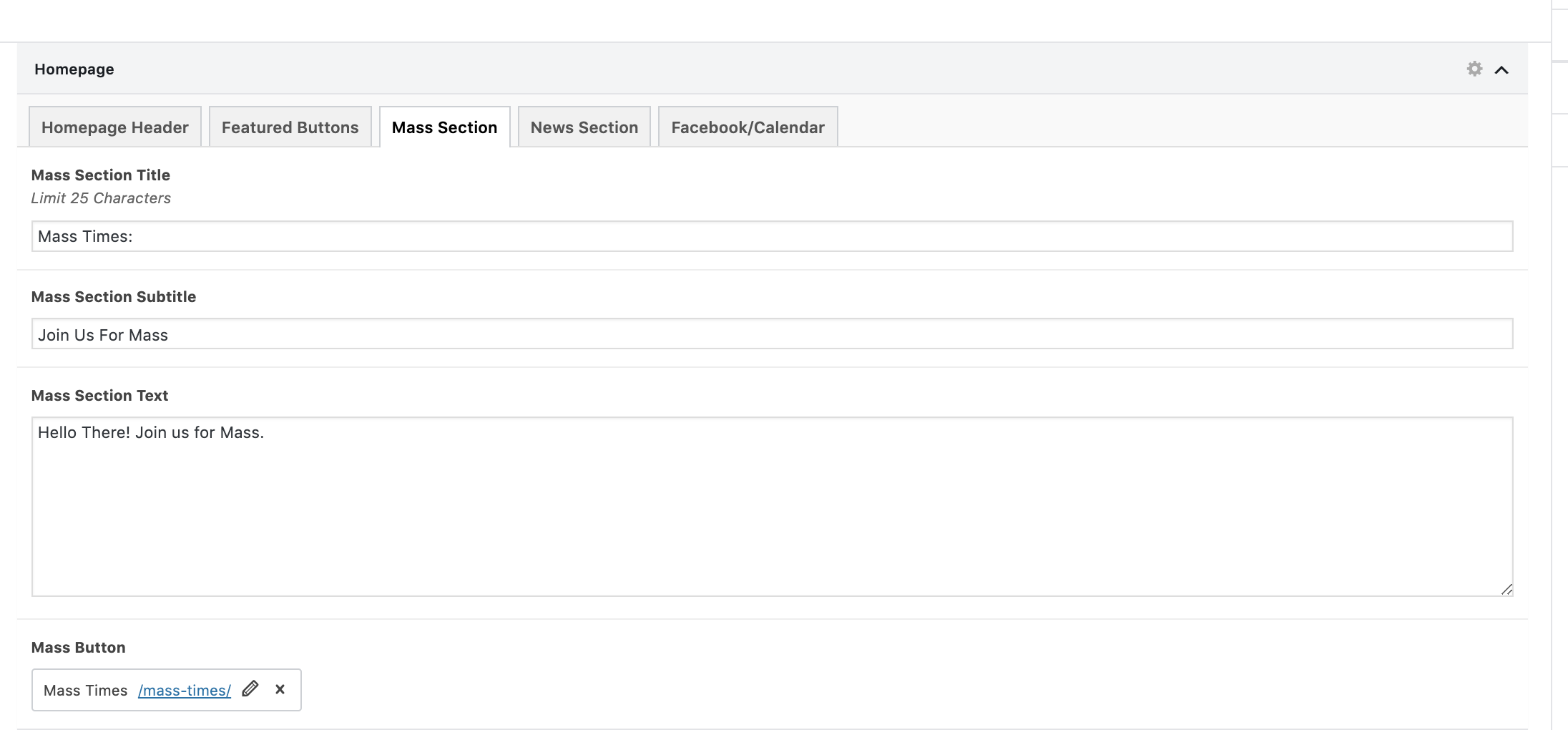The width and height of the screenshot is (1568, 730).
Task: Click the textarea resize handle
Action: click(x=1506, y=590)
